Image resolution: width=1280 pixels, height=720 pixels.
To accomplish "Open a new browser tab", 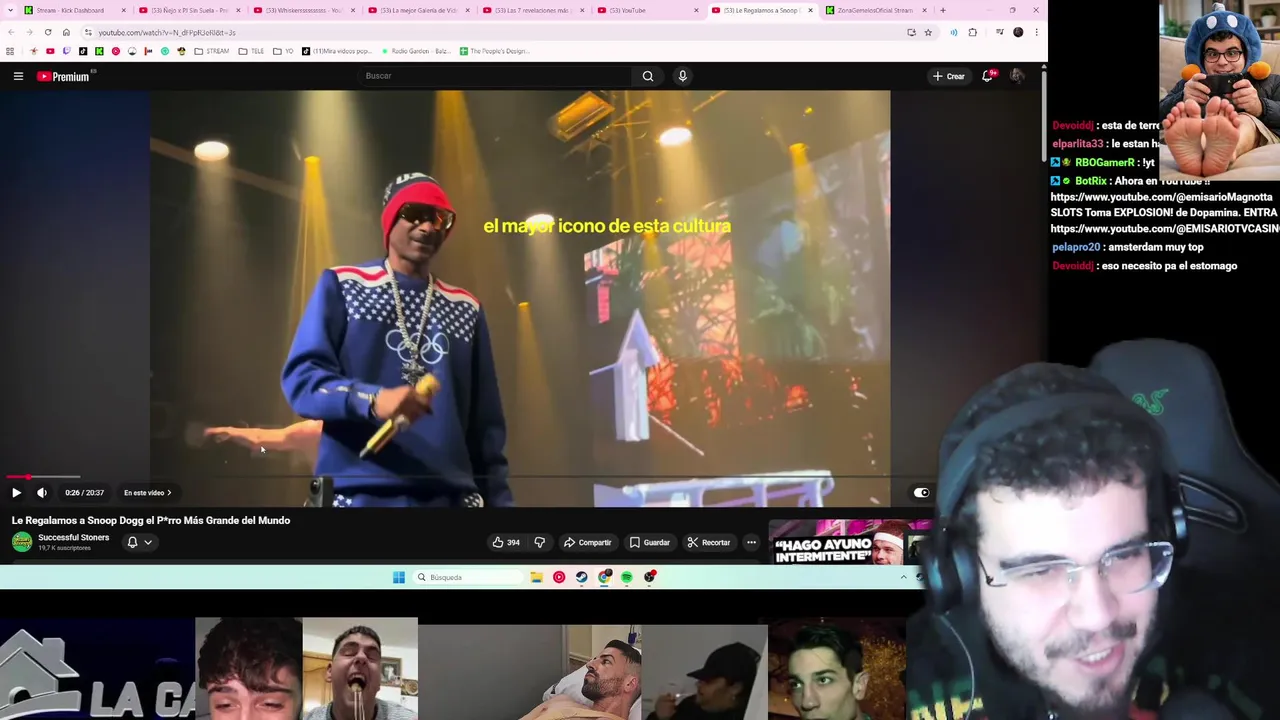I will tap(942, 10).
